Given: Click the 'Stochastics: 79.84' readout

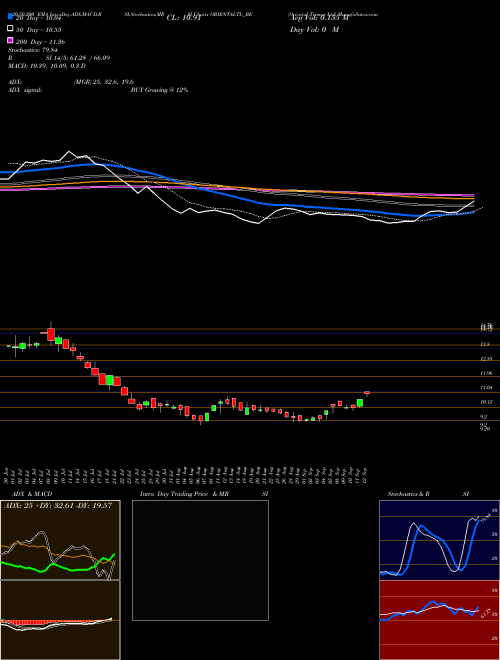Looking at the screenshot, I should click(x=33, y=50).
